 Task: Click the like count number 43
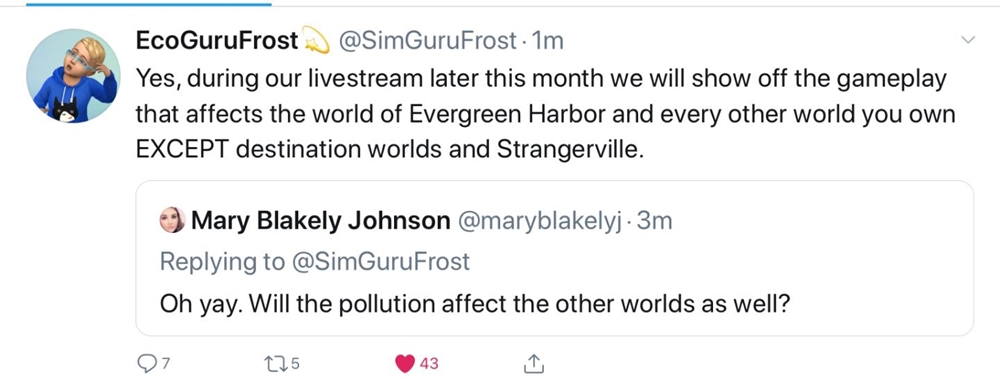coord(429,364)
